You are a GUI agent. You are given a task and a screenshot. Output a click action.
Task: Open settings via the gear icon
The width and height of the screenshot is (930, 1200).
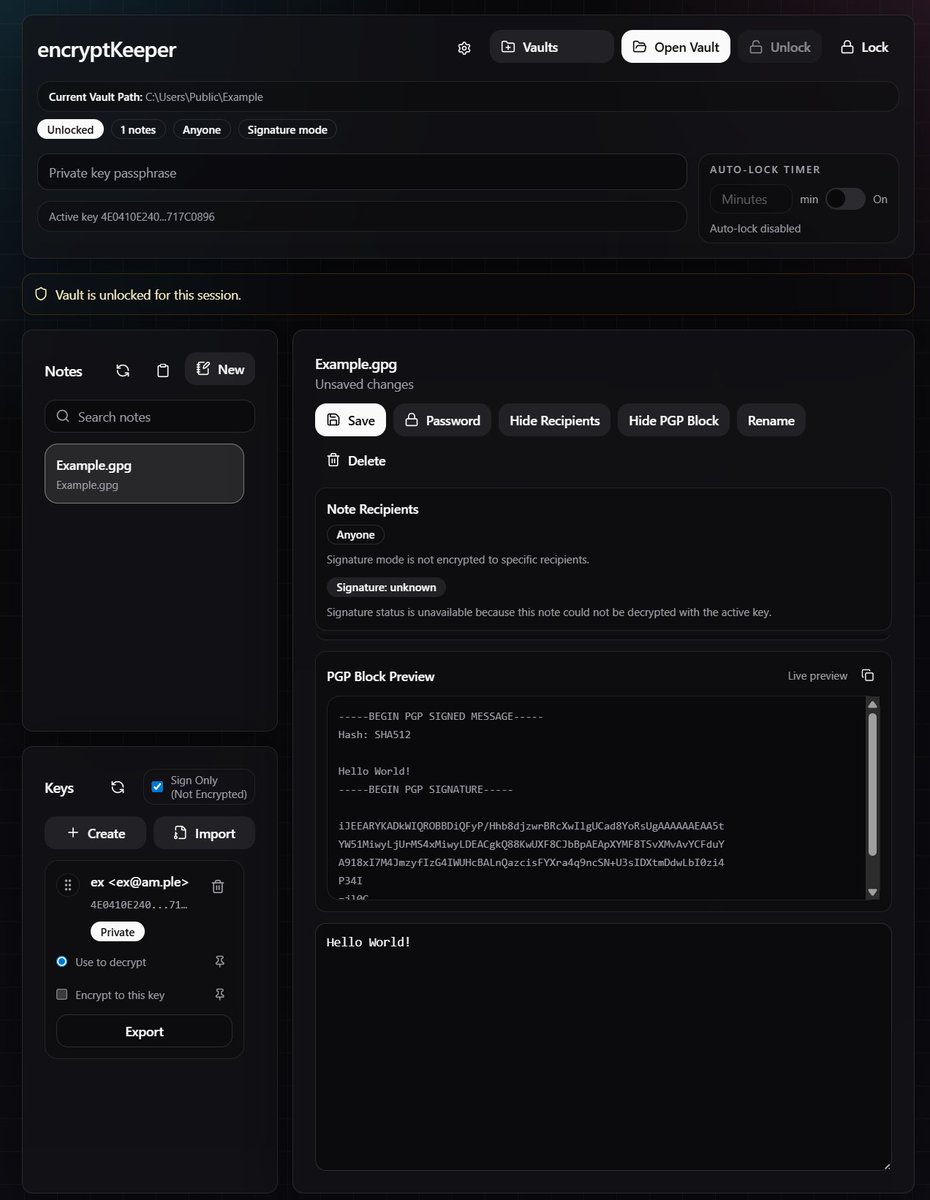[464, 47]
